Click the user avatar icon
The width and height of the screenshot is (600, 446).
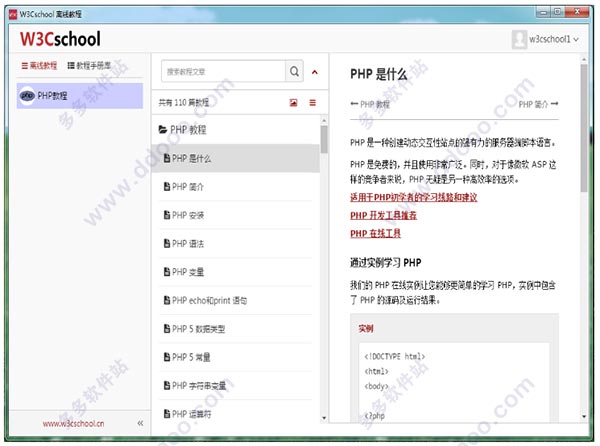pos(519,39)
